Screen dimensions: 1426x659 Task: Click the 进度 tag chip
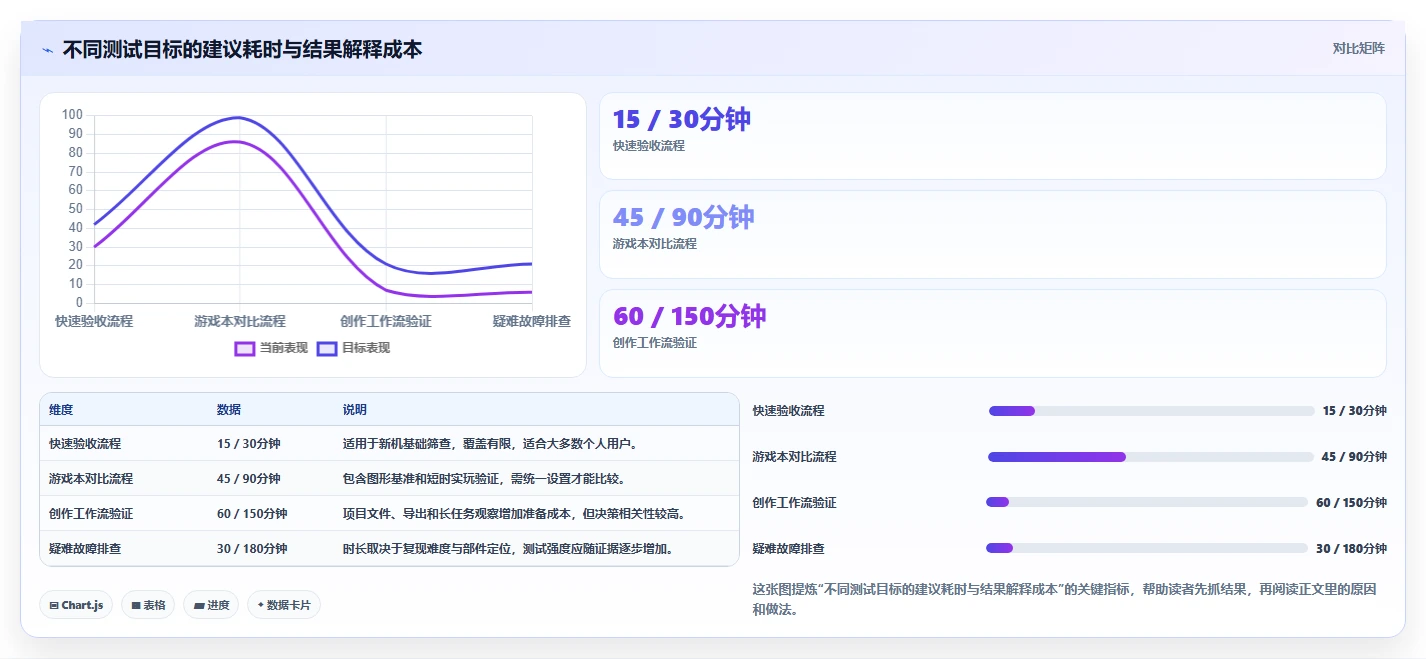tap(211, 605)
